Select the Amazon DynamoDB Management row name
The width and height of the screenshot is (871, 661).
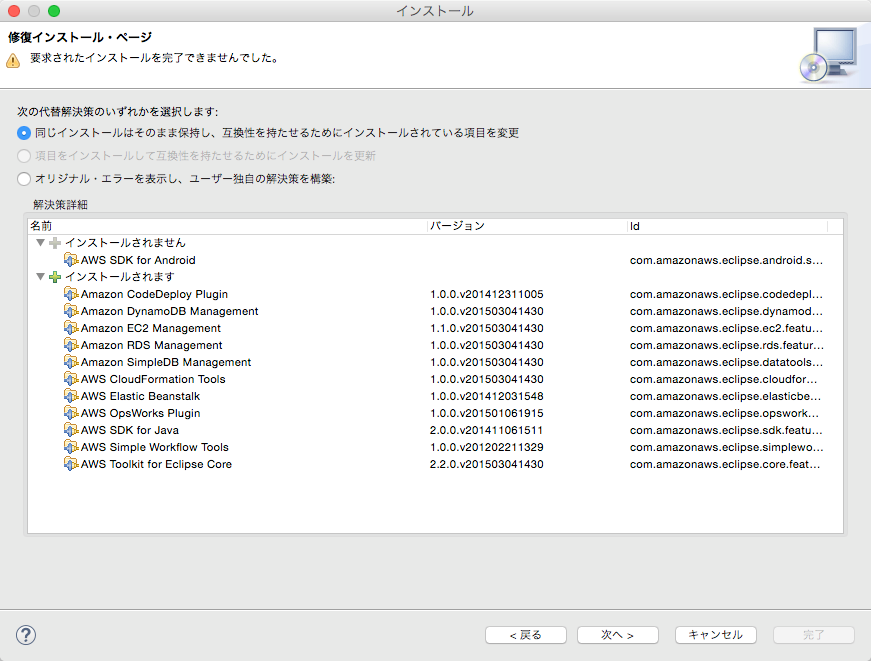(169, 311)
